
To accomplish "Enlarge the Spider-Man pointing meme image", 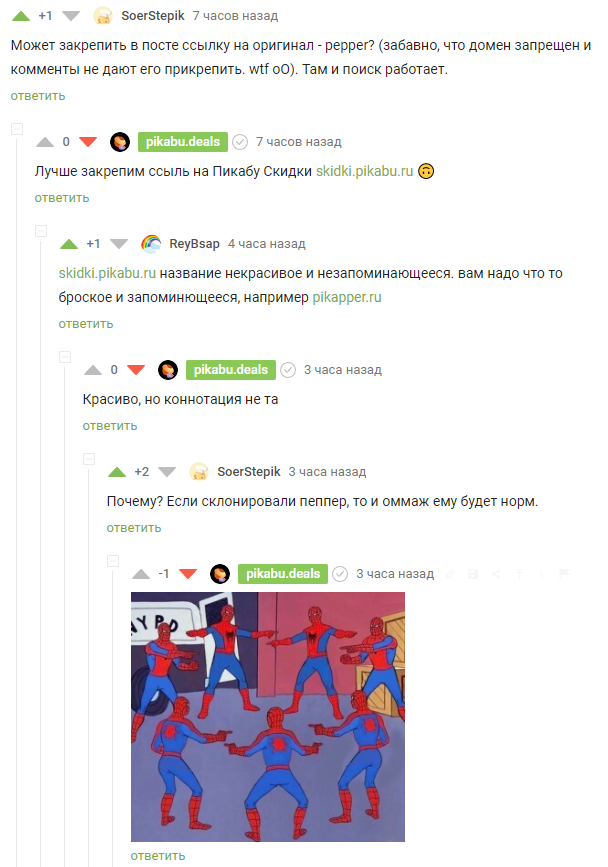I will [x=268, y=717].
